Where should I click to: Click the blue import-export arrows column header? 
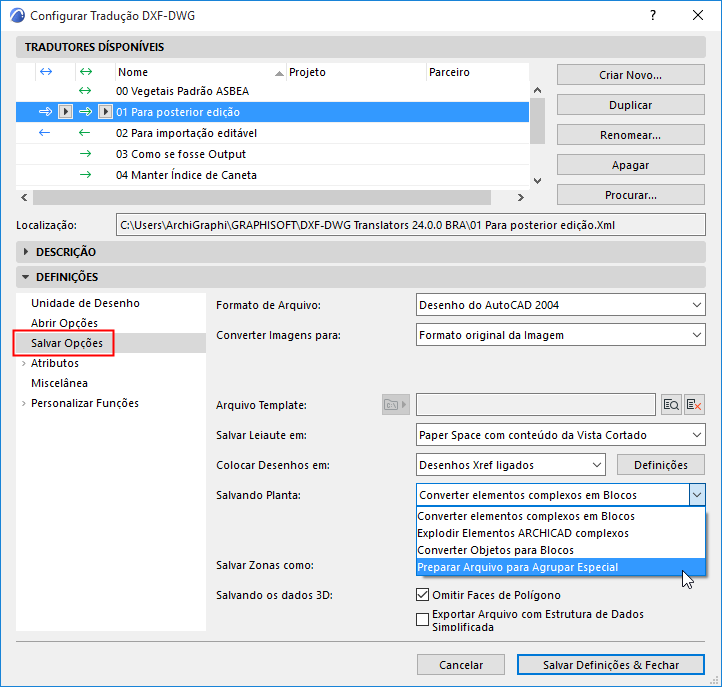[46, 72]
